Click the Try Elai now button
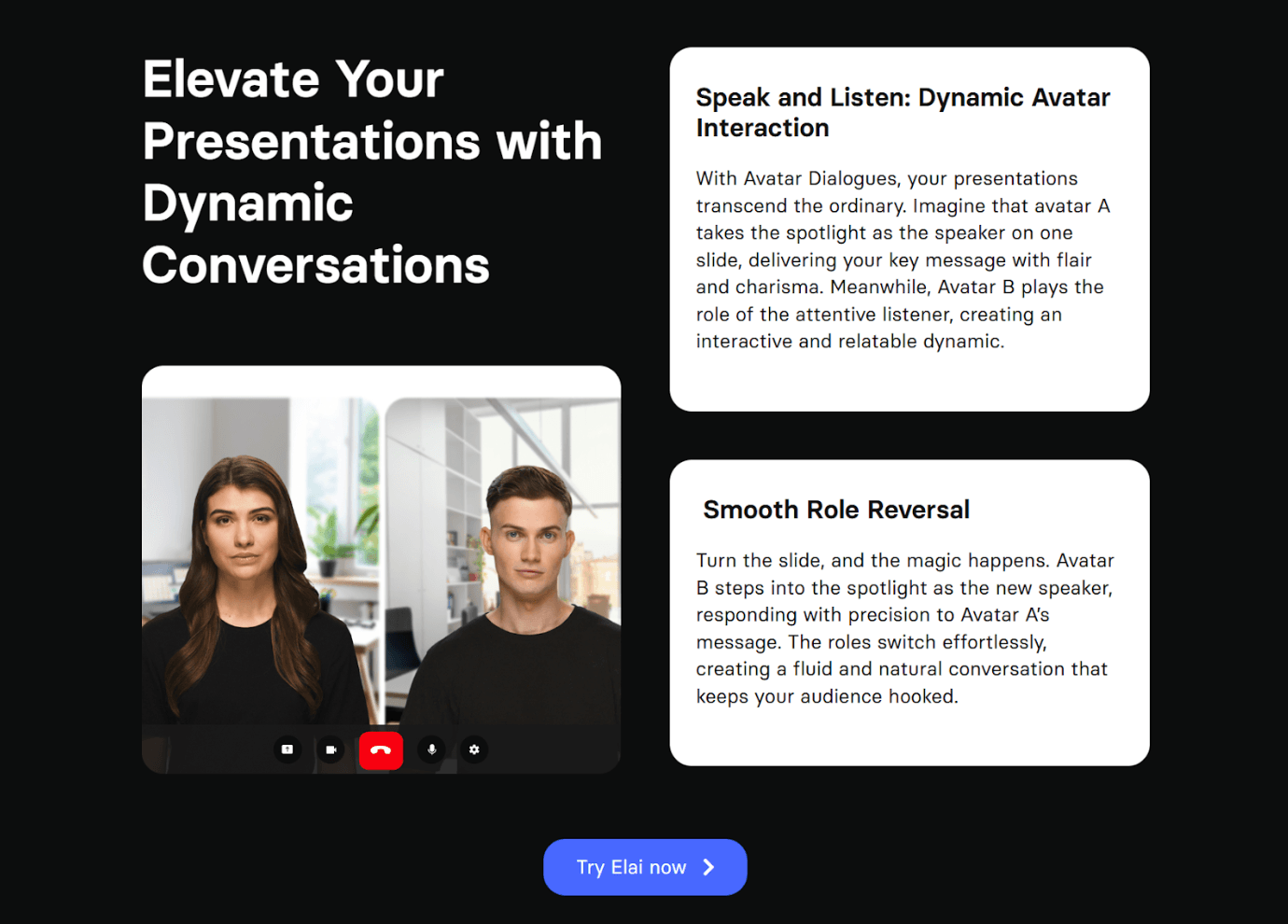Screen dimensions: 1288x924 click(x=645, y=867)
